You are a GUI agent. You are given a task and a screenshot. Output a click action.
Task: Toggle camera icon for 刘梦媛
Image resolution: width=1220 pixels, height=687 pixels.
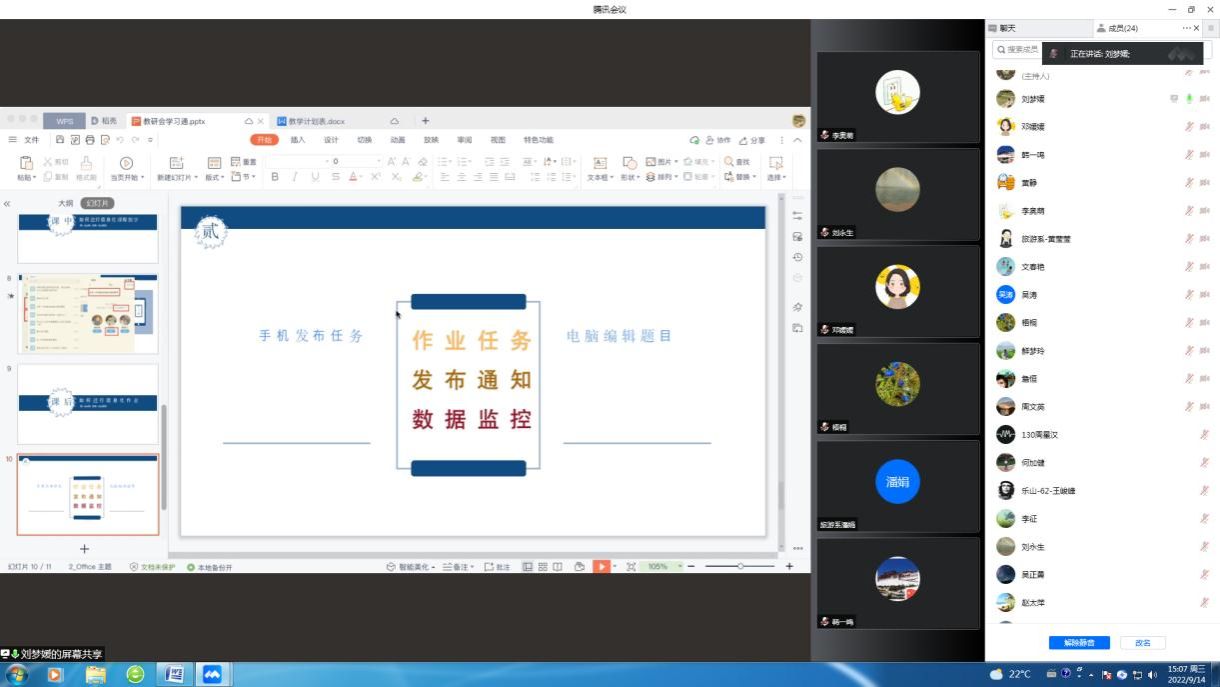tap(1204, 99)
